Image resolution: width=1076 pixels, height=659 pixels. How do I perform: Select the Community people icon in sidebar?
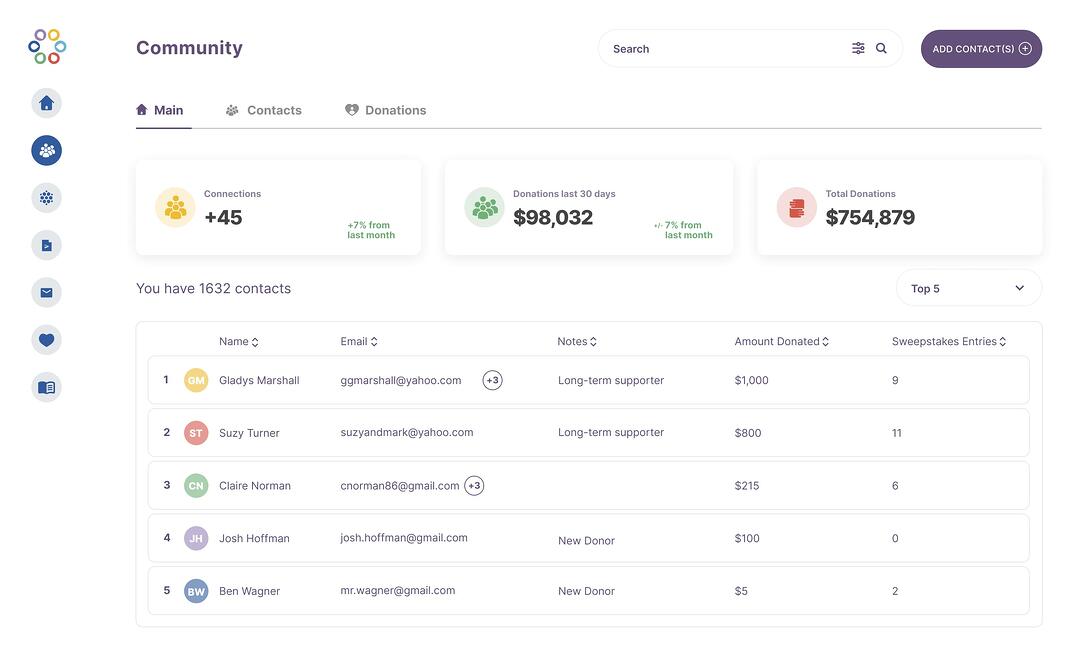pos(47,150)
